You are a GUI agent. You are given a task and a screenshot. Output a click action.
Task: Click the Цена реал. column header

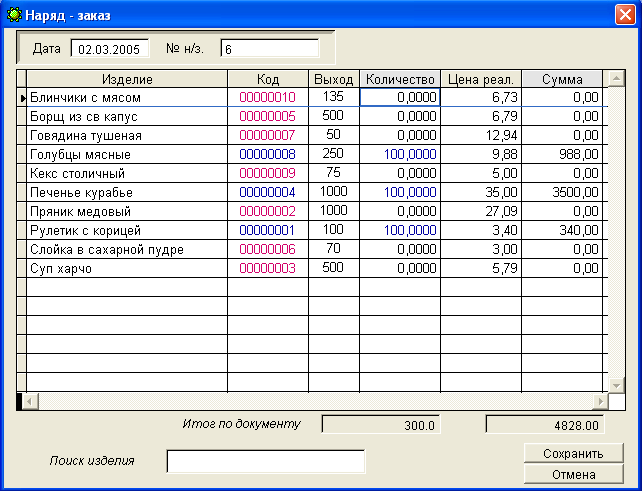click(x=480, y=79)
